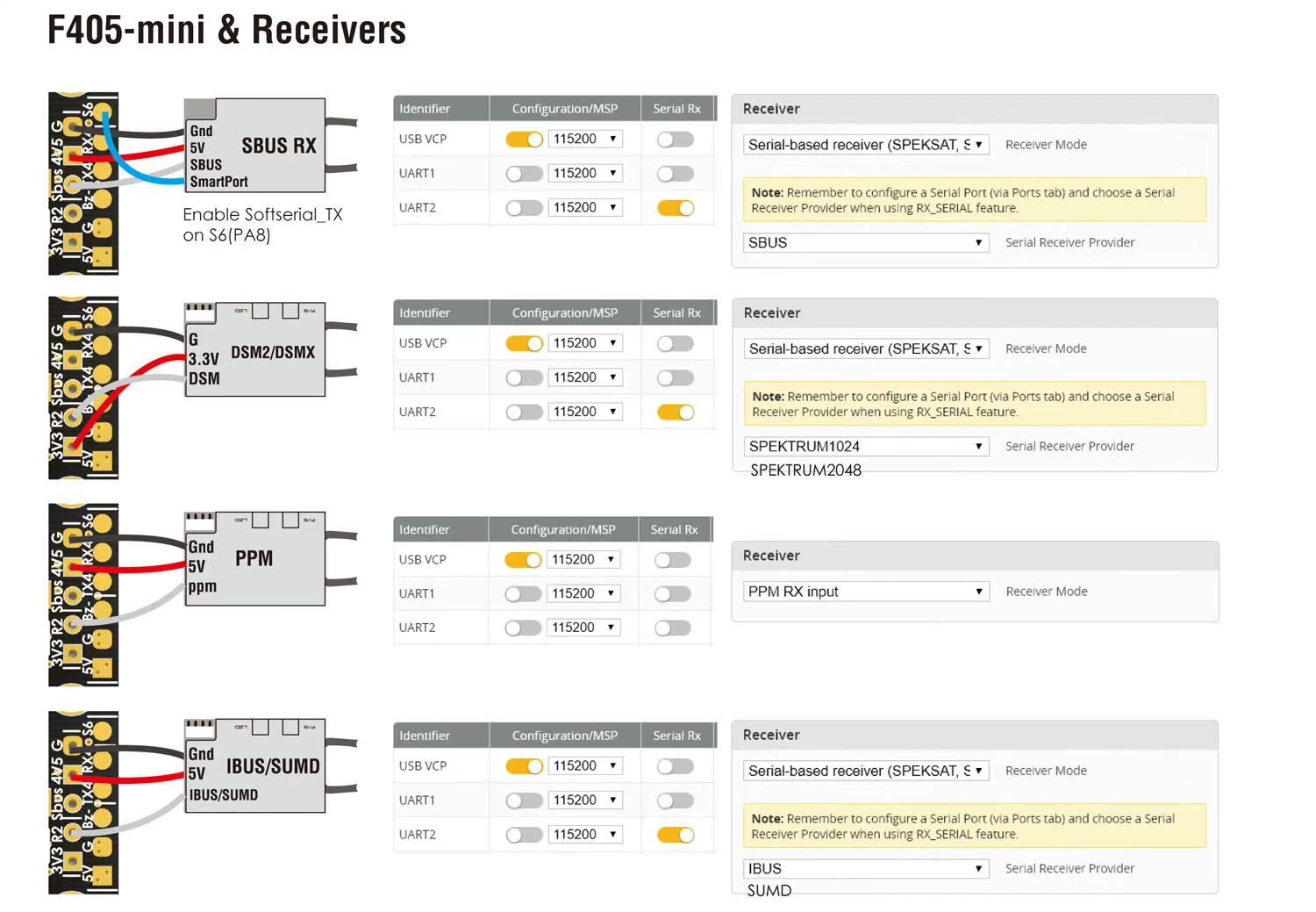This screenshot has height=912, width=1316.
Task: Open UART1 115200 baud dropdown in DSM table
Action: click(585, 377)
